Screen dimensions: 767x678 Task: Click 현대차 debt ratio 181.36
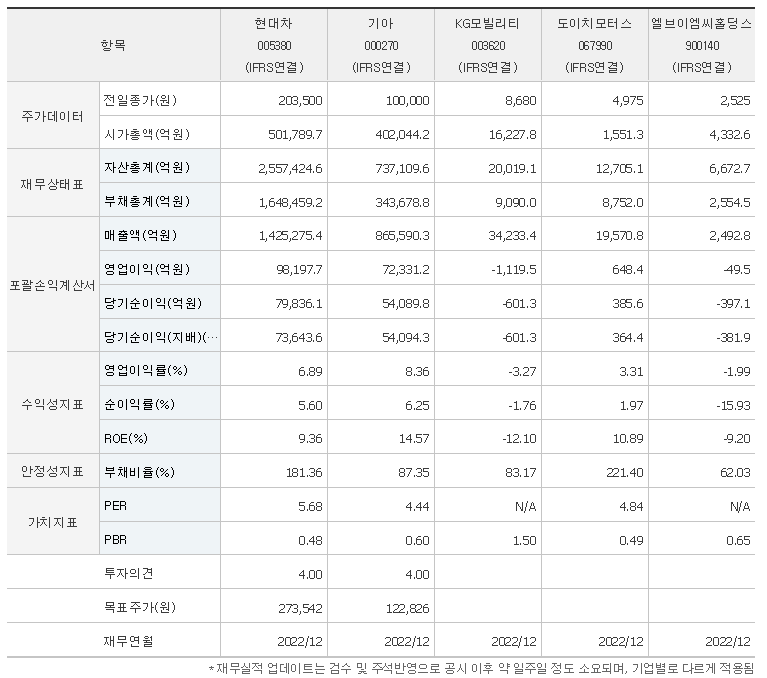tap(304, 473)
